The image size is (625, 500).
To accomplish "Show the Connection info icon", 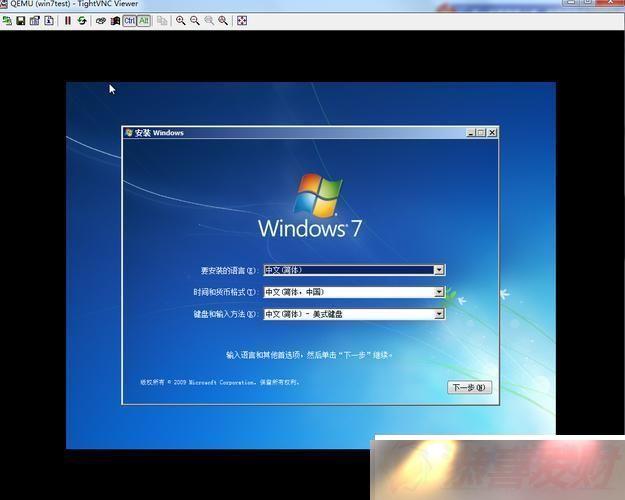I will tap(49, 21).
